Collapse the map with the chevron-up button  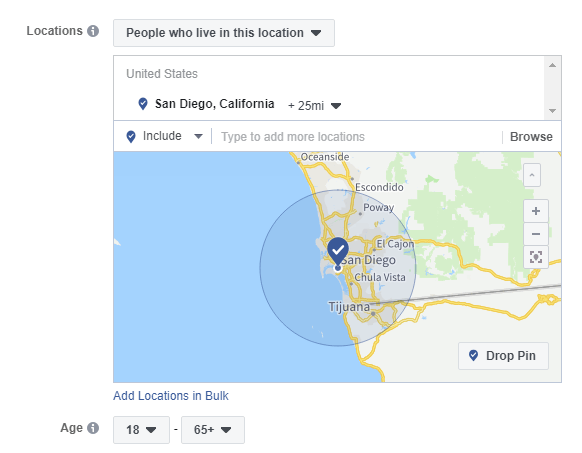point(532,175)
